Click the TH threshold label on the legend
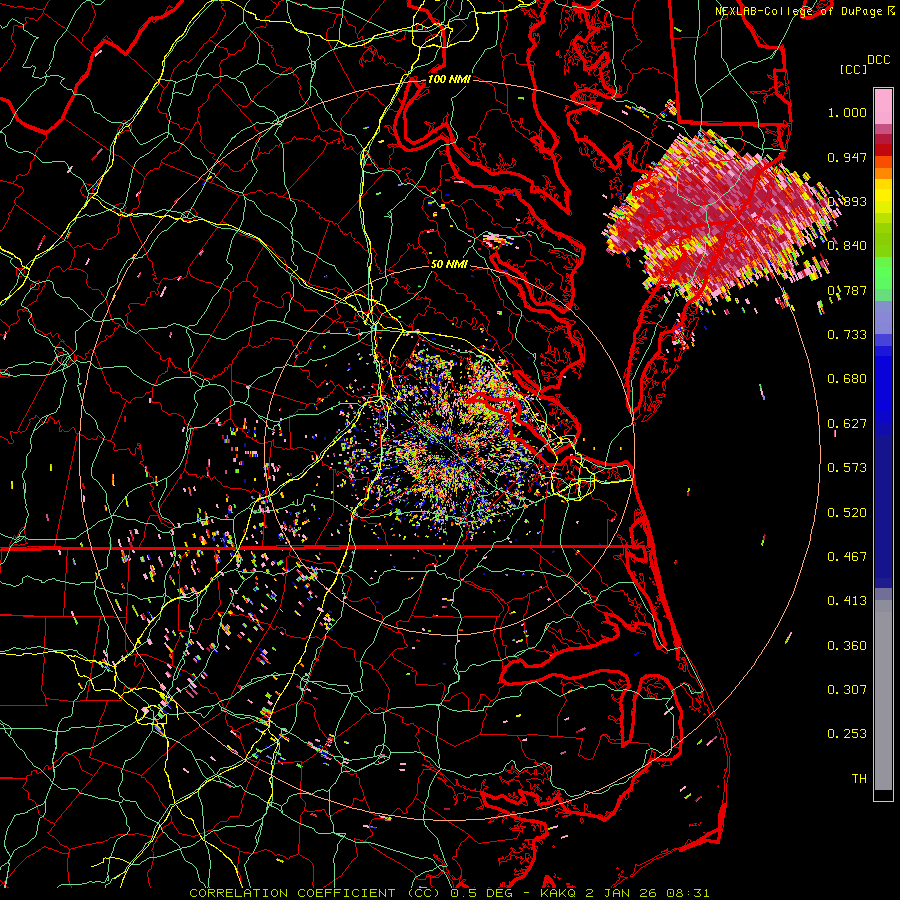The width and height of the screenshot is (900, 900). click(859, 779)
